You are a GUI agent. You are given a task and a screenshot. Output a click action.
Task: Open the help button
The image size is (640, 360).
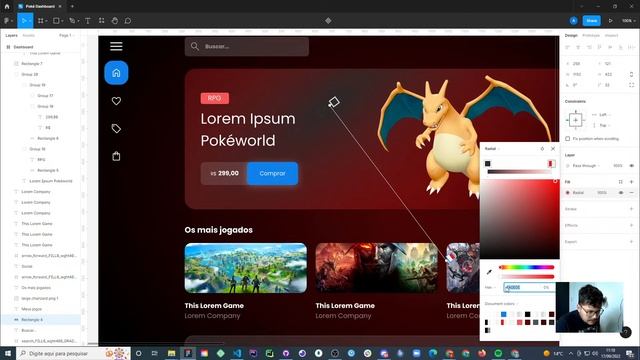coord(626,333)
